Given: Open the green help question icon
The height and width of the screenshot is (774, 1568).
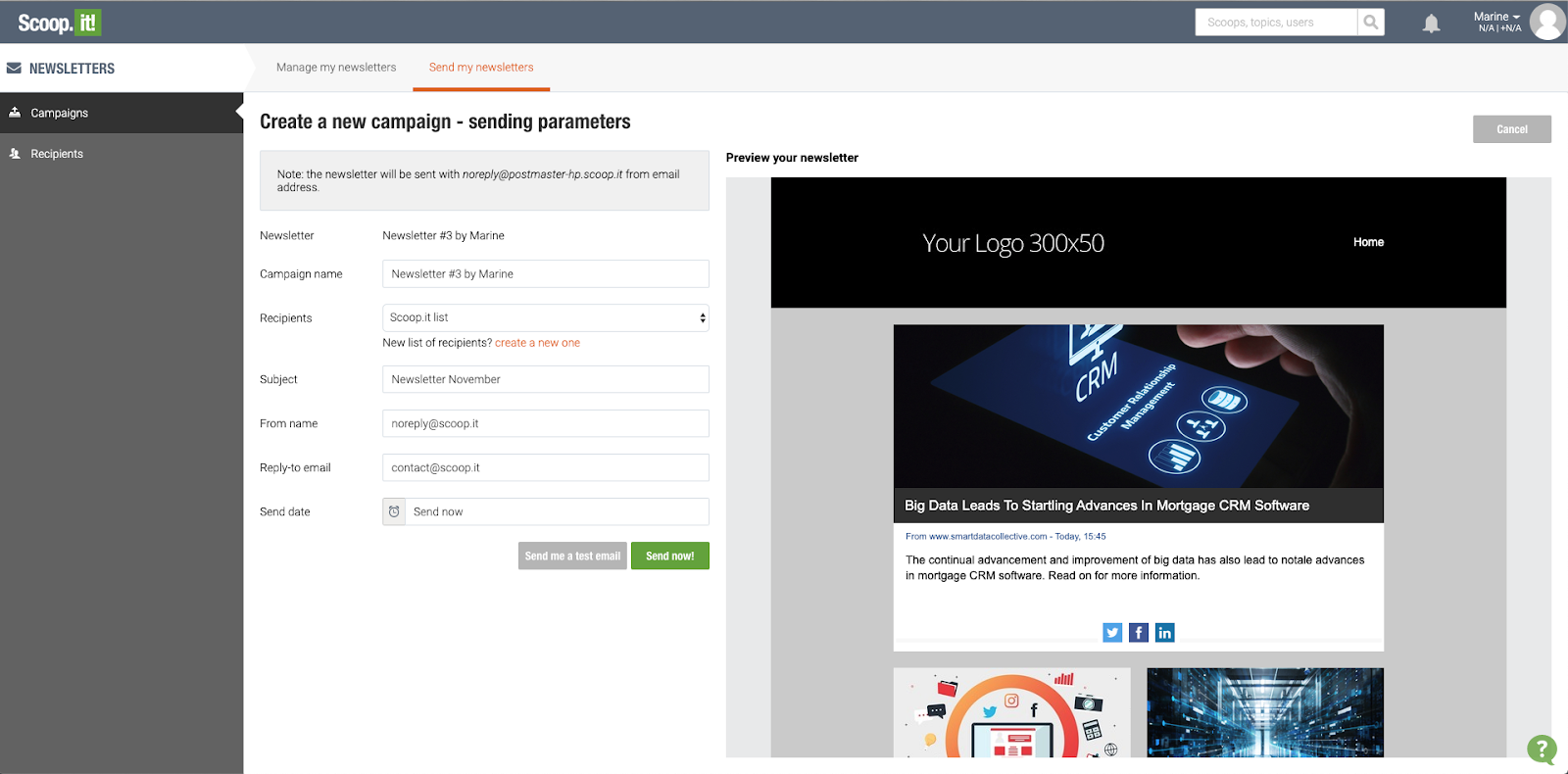Looking at the screenshot, I should coord(1542,750).
